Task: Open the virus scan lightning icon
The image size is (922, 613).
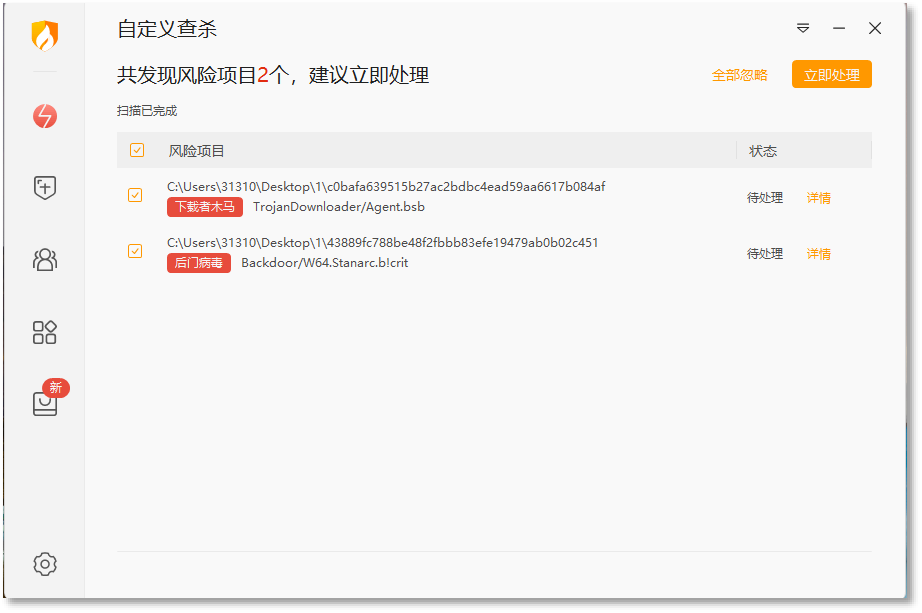Action: click(x=45, y=116)
